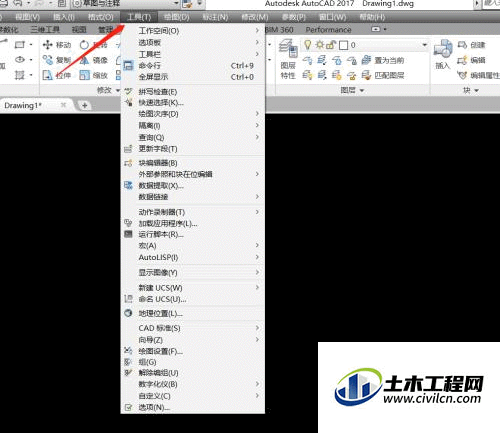Screen dimensions: 500x433
Task: Click Load Application (加载应用程序) item
Action: point(193,223)
